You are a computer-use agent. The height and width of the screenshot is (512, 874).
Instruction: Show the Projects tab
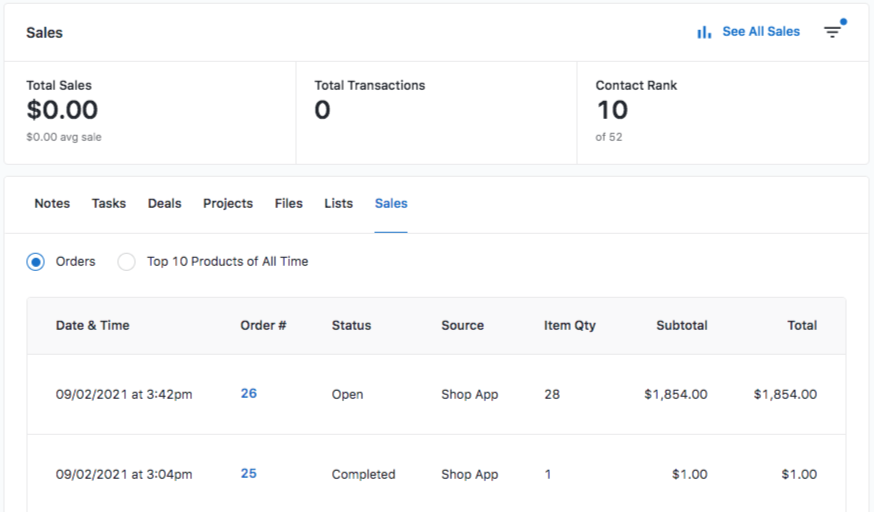pos(228,203)
